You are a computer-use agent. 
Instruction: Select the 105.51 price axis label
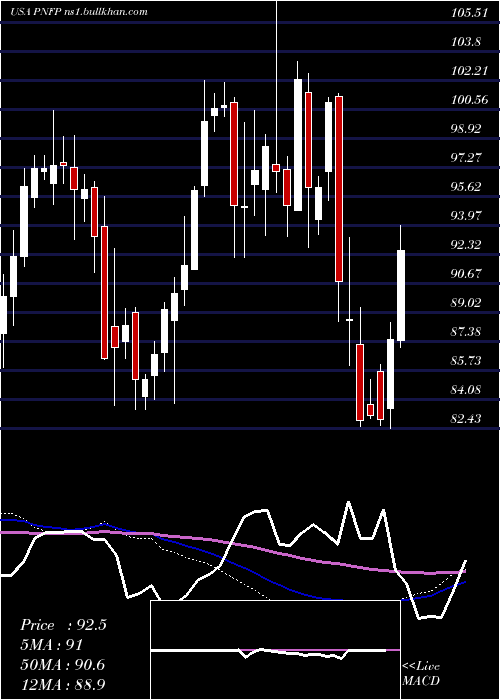pyautogui.click(x=469, y=13)
